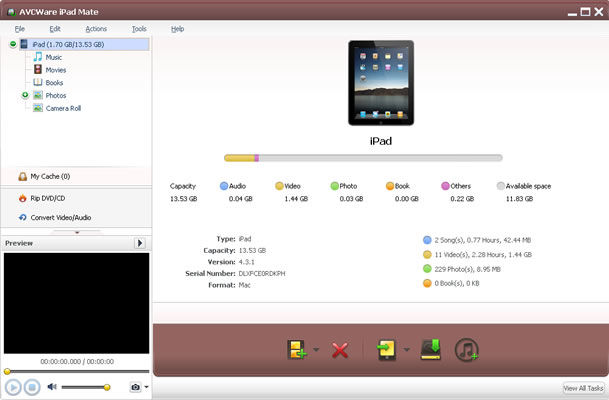Image resolution: width=609 pixels, height=400 pixels.
Task: Click the '11 Video(s)' summary line
Action: point(483,255)
